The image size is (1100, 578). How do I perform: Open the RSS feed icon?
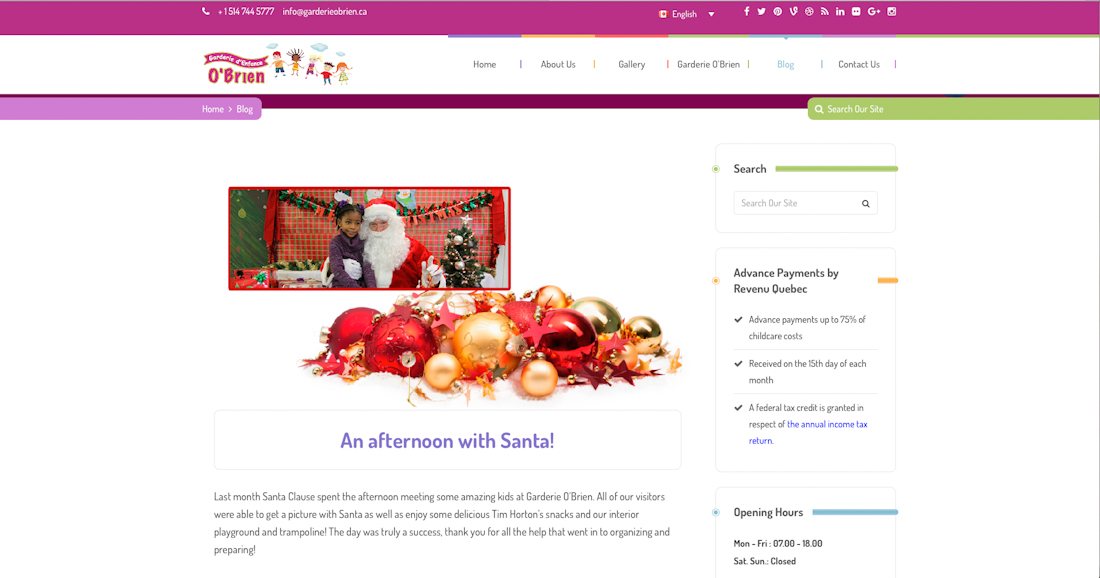coord(825,11)
